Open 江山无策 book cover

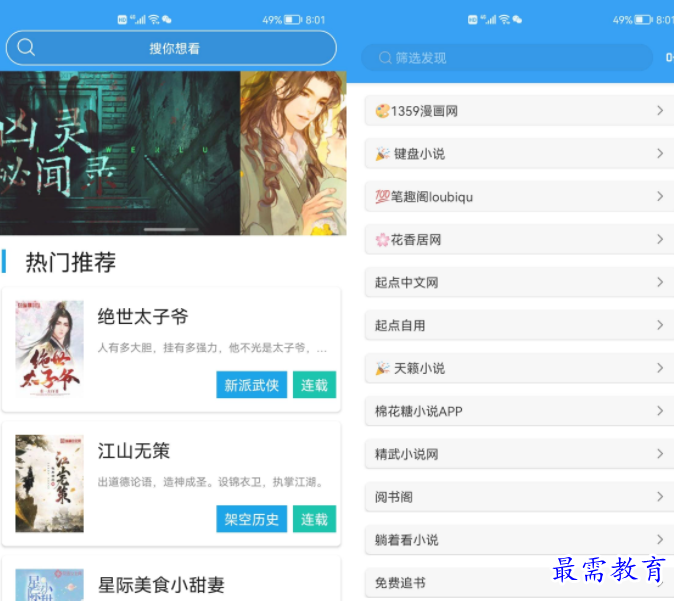49,483
